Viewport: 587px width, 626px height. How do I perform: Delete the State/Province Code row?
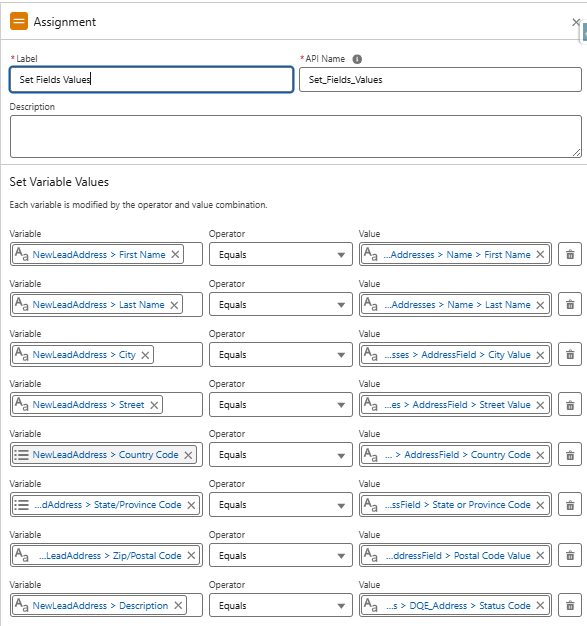570,505
